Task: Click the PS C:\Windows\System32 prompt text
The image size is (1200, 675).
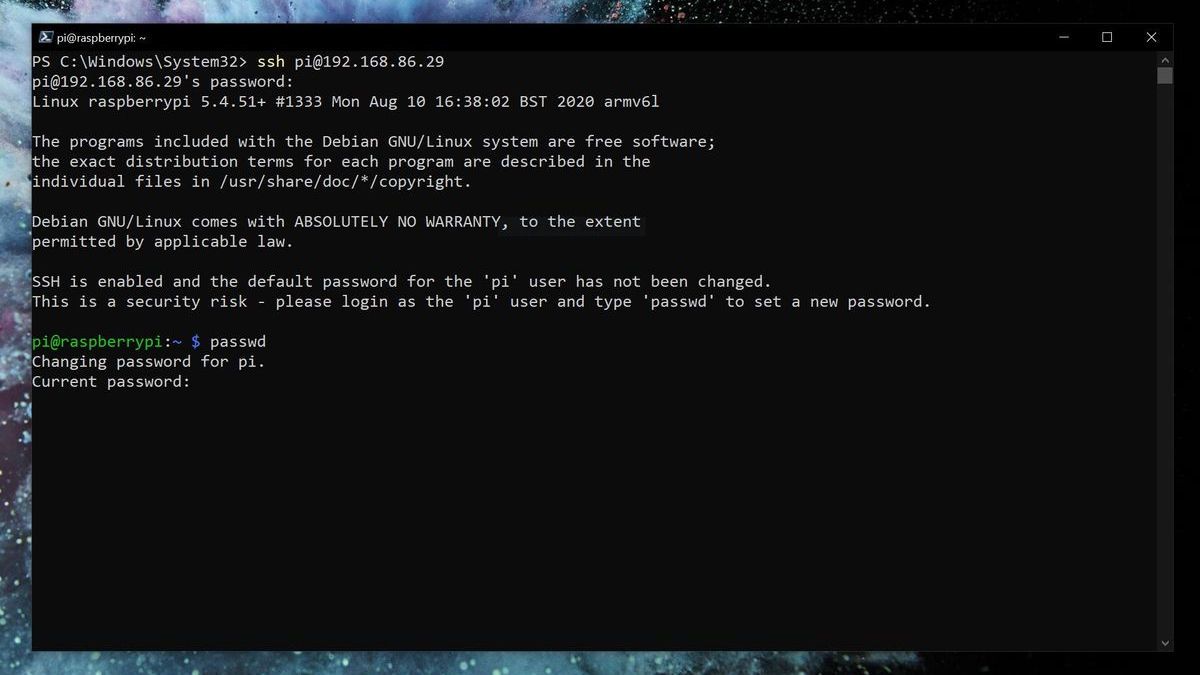Action: 140,61
